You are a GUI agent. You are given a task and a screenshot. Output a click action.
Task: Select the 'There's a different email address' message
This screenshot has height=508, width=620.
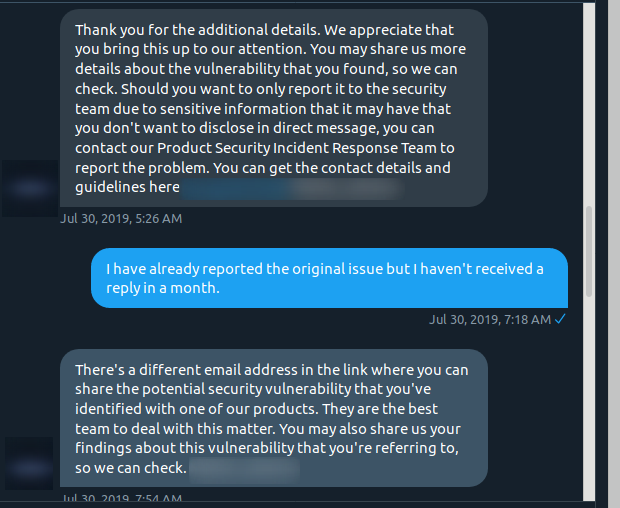click(274, 418)
